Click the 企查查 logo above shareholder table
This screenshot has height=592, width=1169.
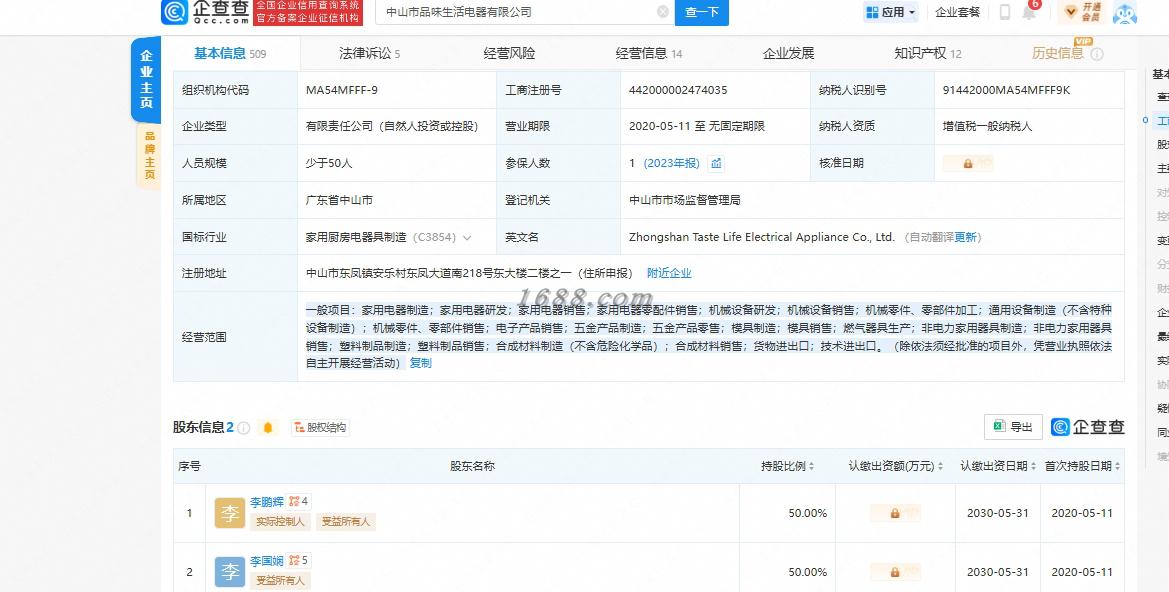(1087, 426)
